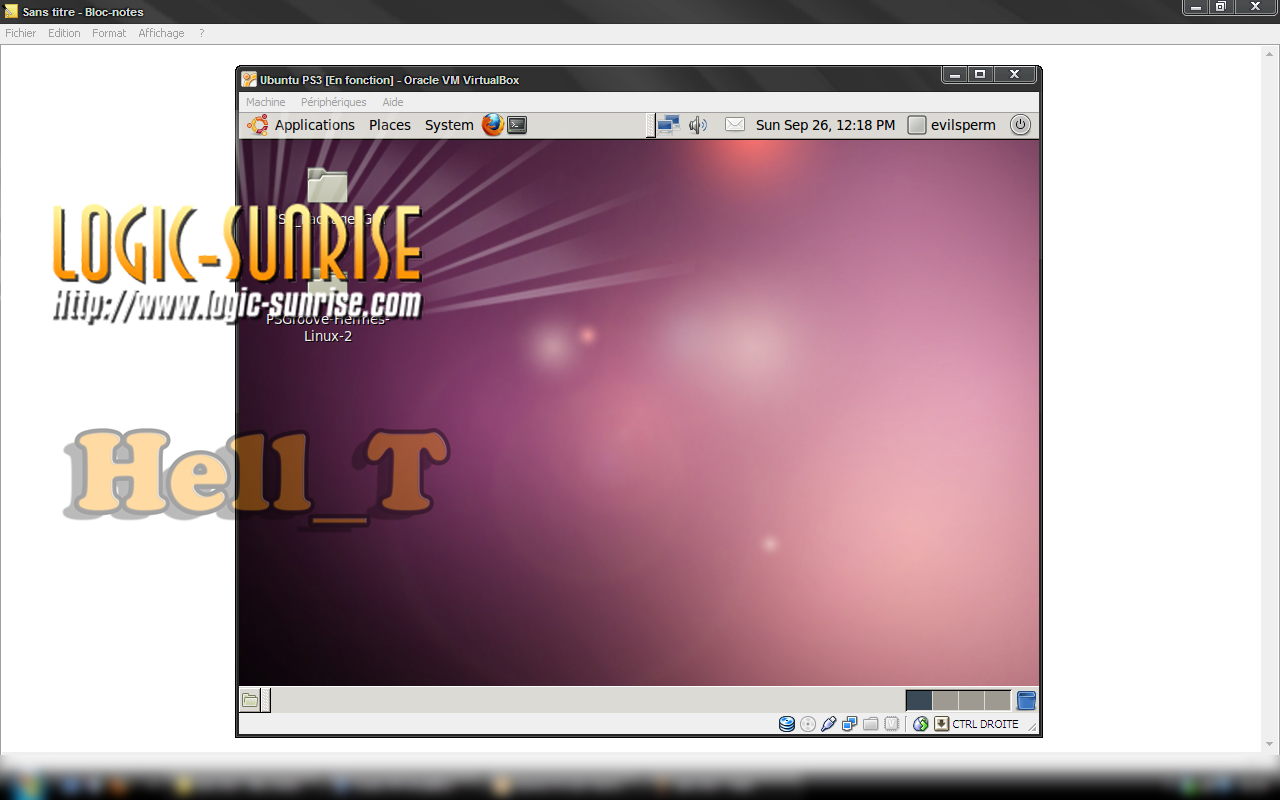The height and width of the screenshot is (800, 1280).
Task: Click the VirtualBox optical CD indicator
Action: coord(808,724)
